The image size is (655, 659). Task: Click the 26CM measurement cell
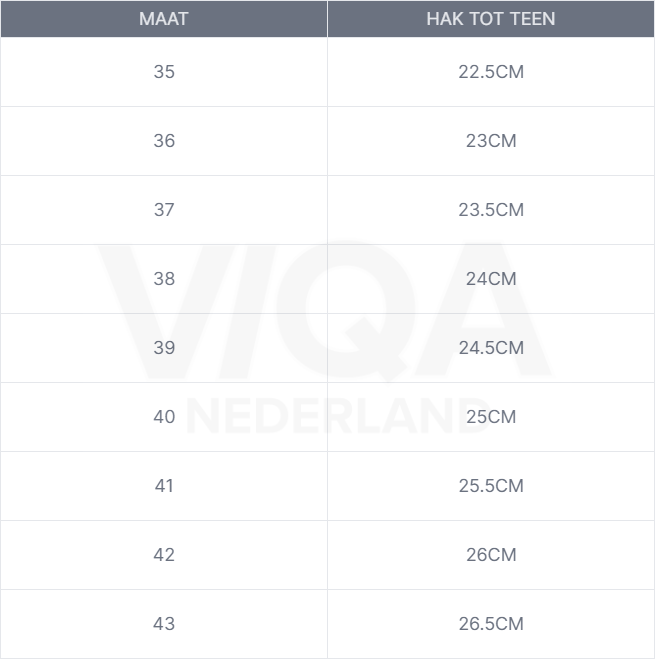[491, 555]
